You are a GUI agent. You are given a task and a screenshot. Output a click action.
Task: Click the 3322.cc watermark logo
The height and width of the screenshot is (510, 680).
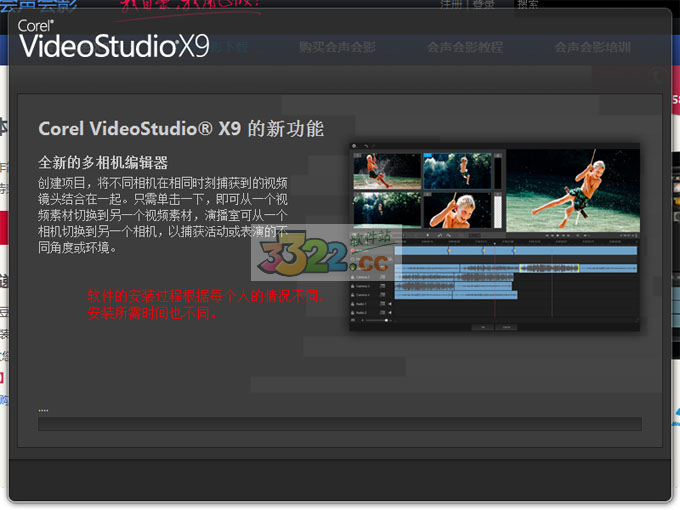pyautogui.click(x=324, y=262)
